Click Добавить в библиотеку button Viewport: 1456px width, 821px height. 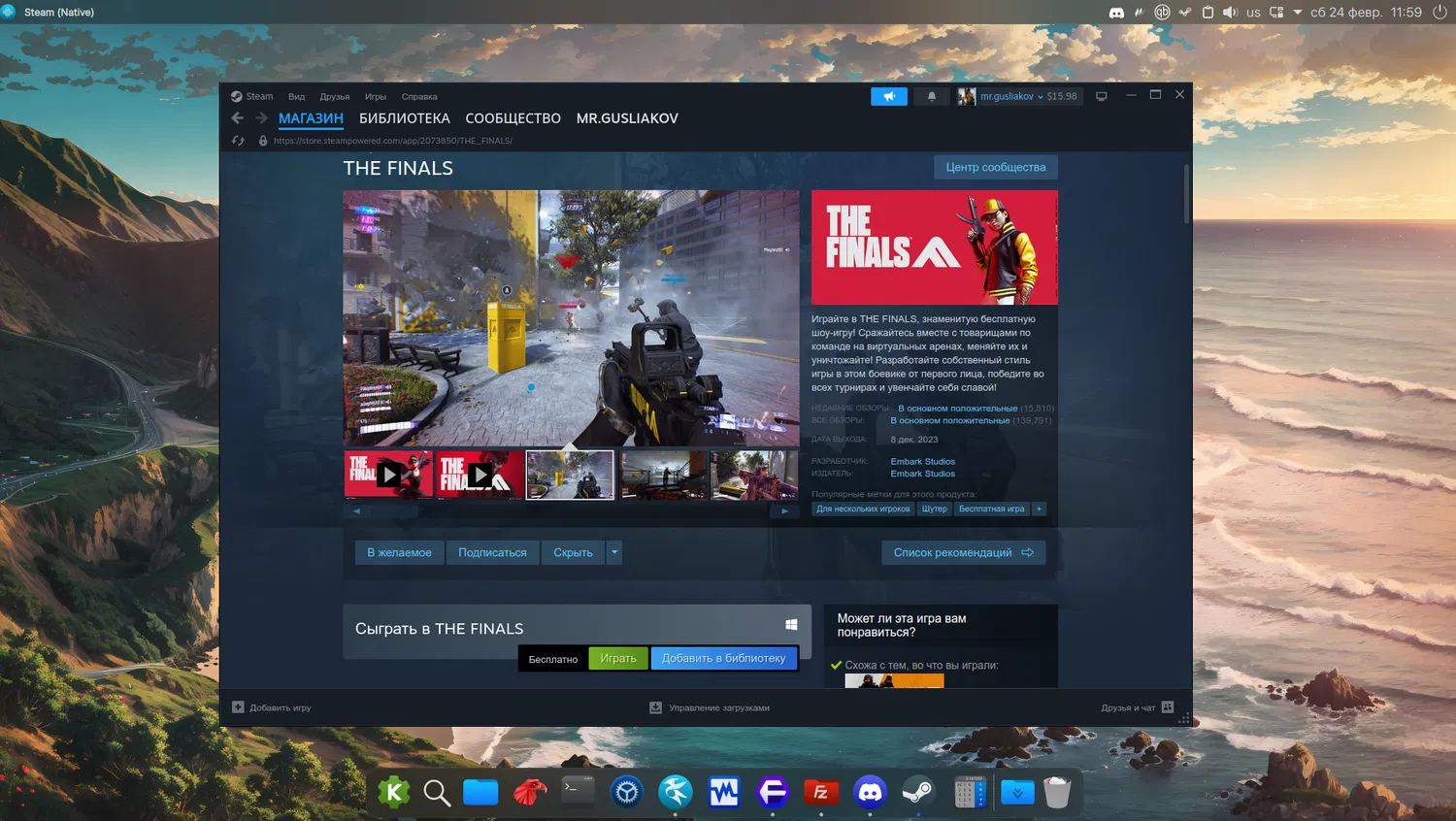(724, 658)
